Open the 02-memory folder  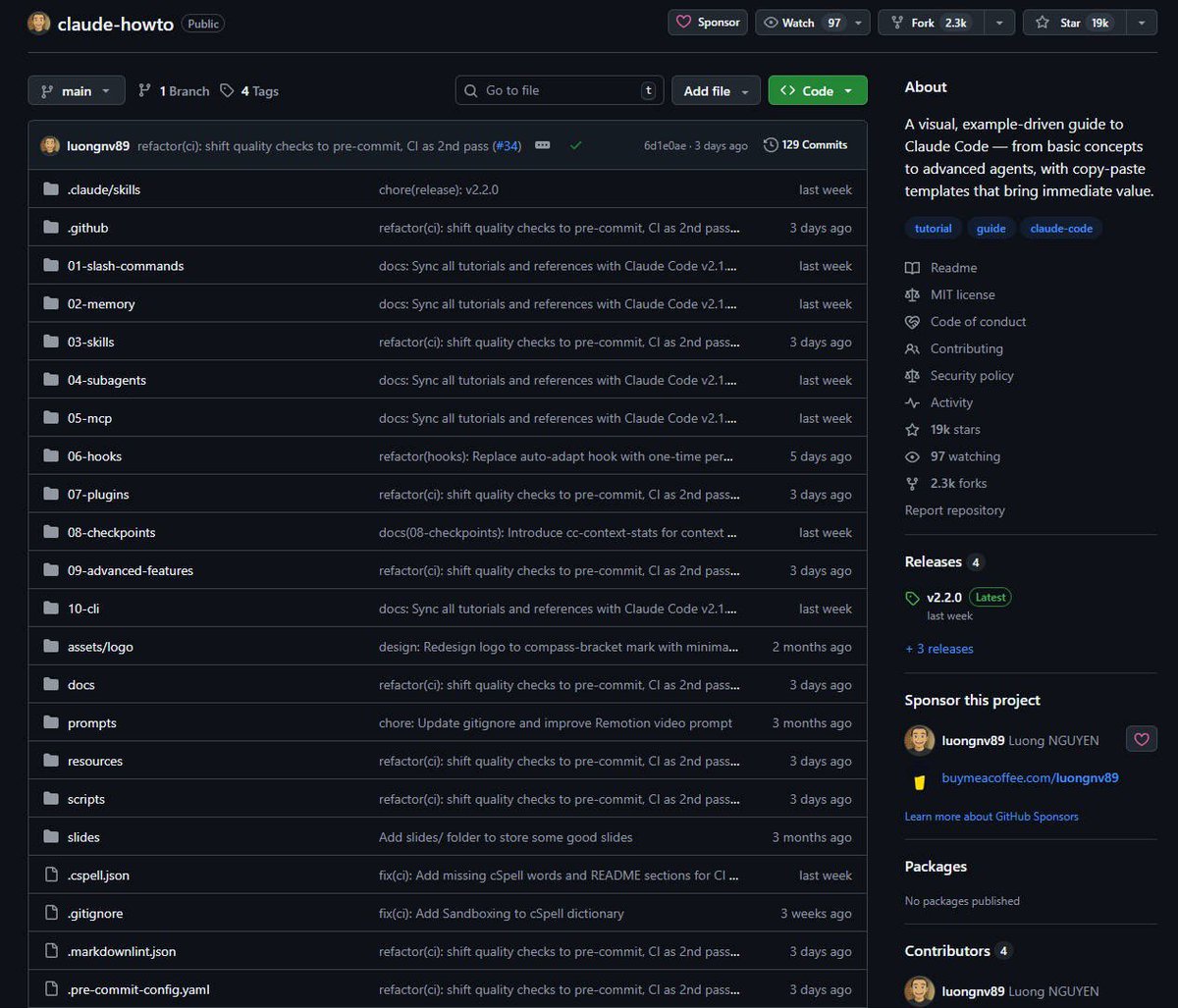point(101,304)
